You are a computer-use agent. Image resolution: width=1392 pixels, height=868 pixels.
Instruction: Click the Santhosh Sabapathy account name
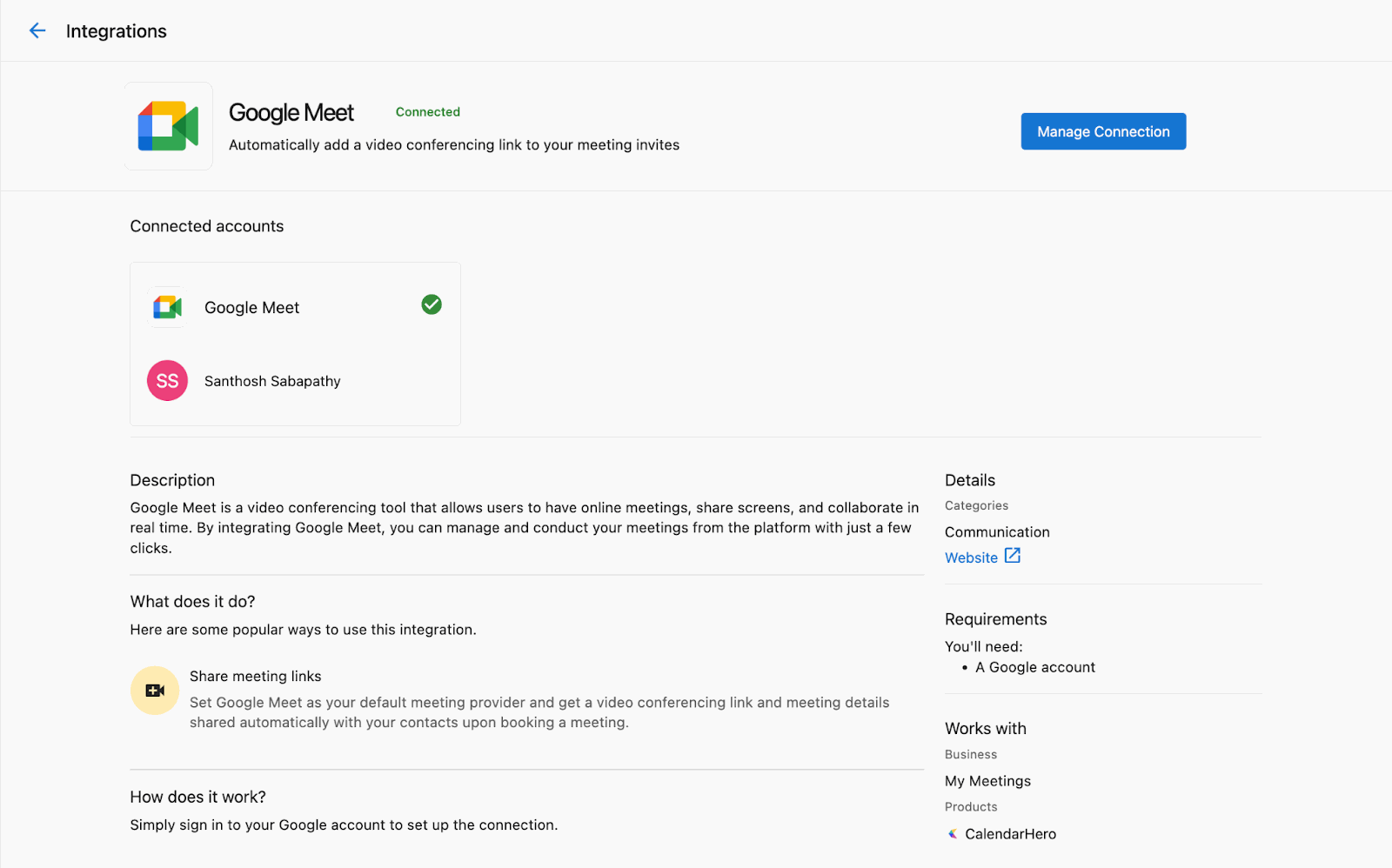coord(272,381)
